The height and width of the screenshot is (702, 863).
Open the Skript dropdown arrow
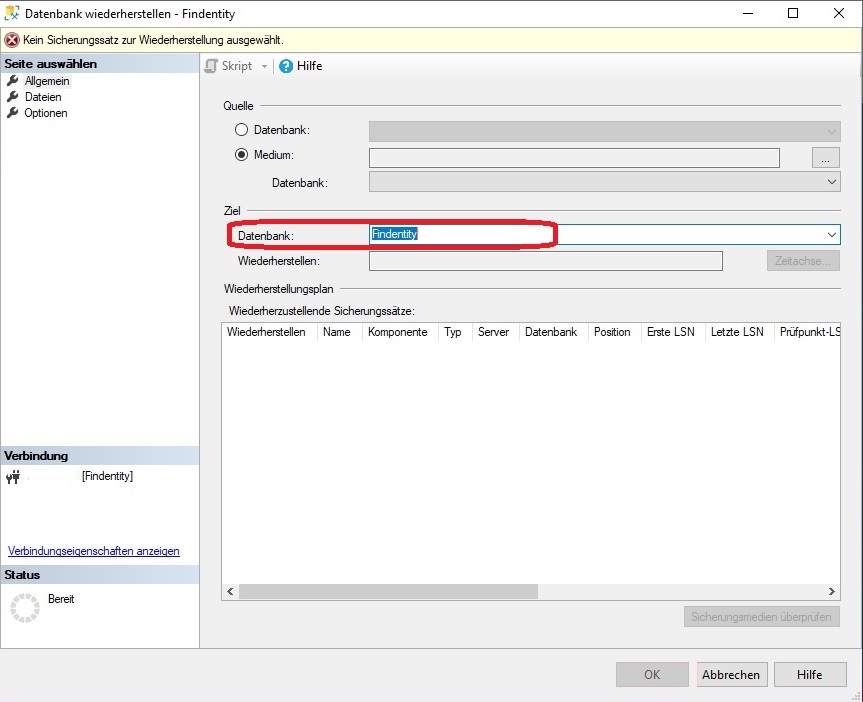264,67
